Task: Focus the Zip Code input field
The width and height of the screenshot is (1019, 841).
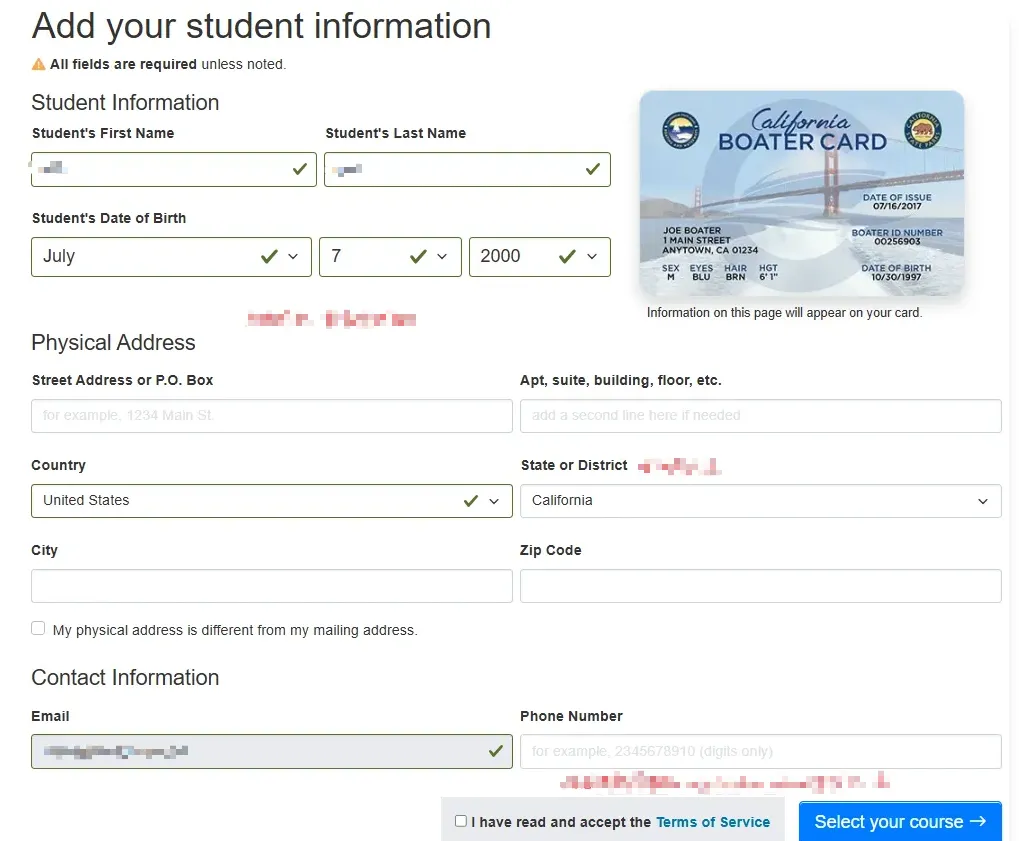Action: pos(760,586)
